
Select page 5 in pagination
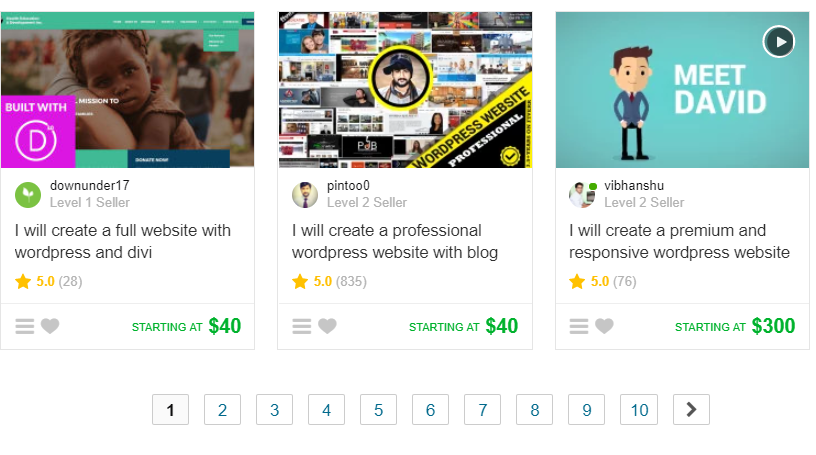[378, 410]
